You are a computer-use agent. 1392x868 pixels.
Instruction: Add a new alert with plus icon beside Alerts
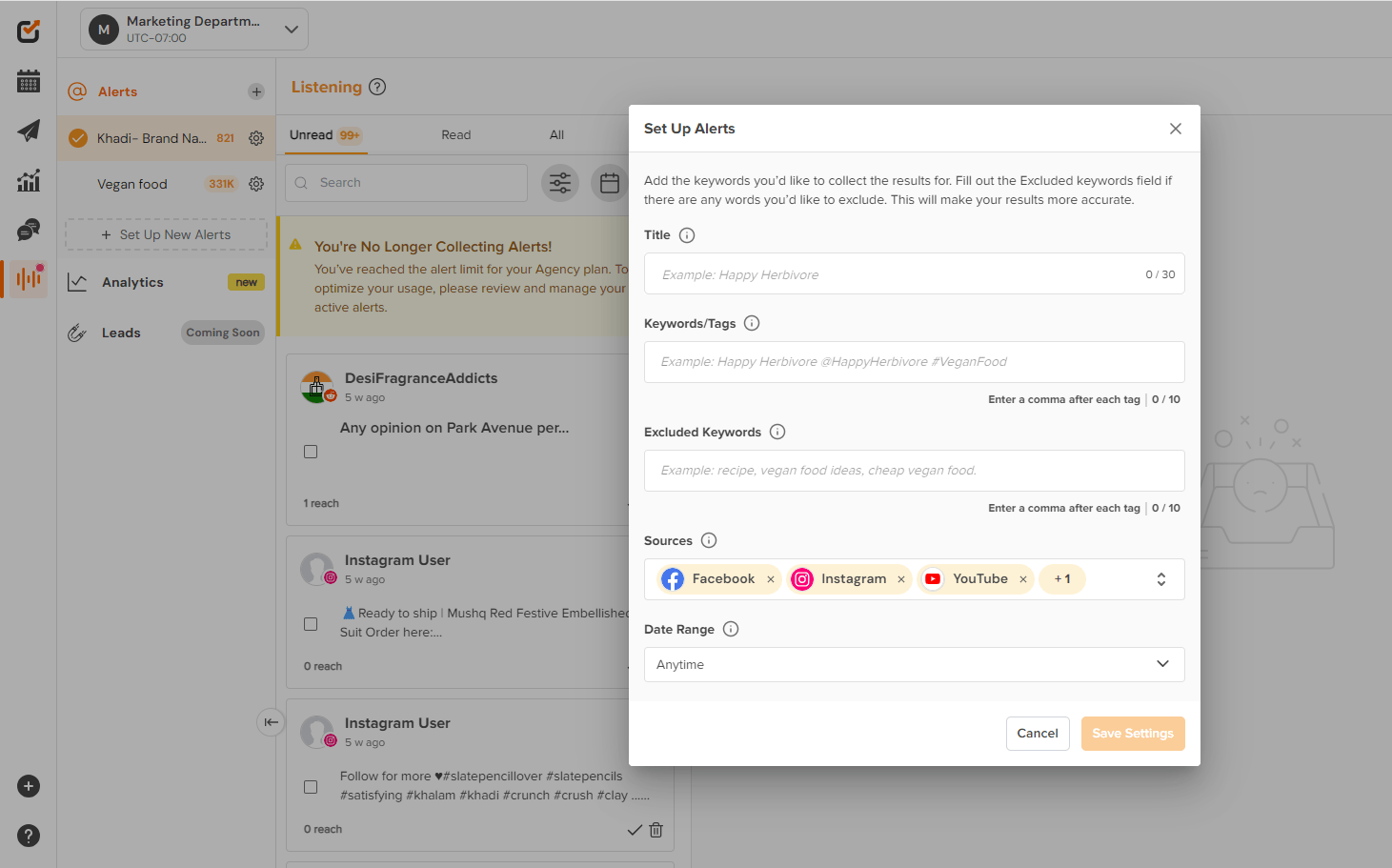tap(256, 91)
